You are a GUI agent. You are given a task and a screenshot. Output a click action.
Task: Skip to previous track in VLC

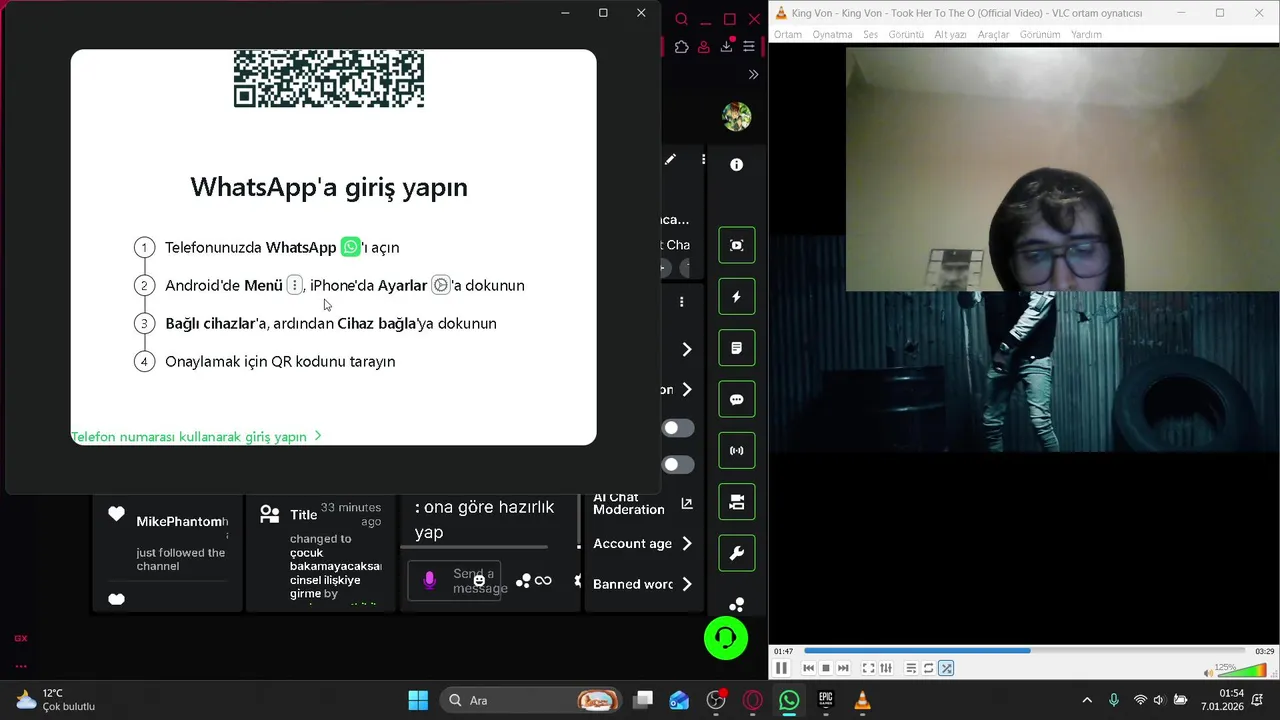point(809,668)
